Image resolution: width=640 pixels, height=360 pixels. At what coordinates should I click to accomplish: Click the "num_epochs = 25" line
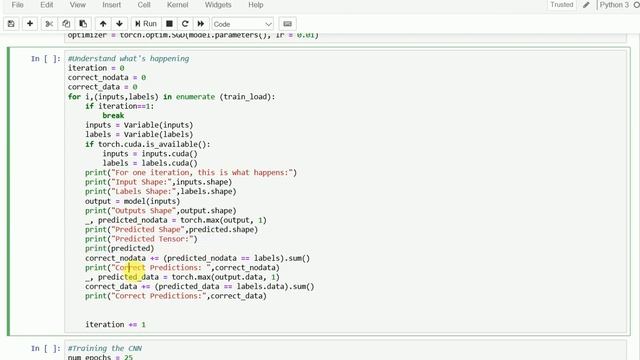[100, 357]
